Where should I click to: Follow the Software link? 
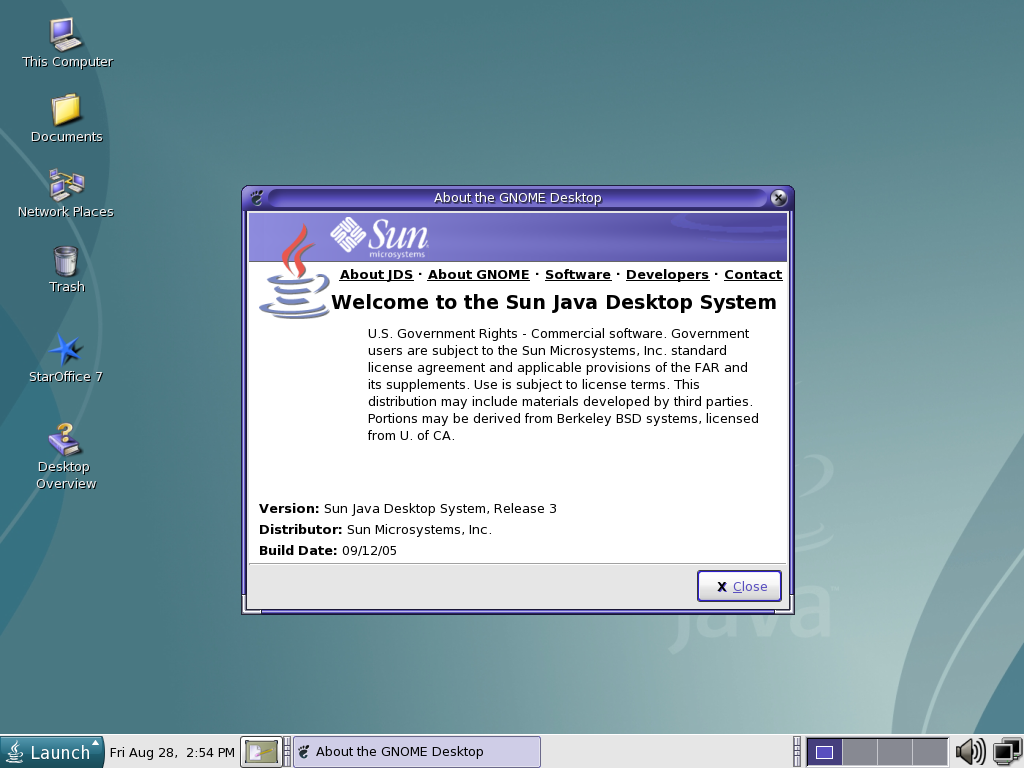[577, 275]
